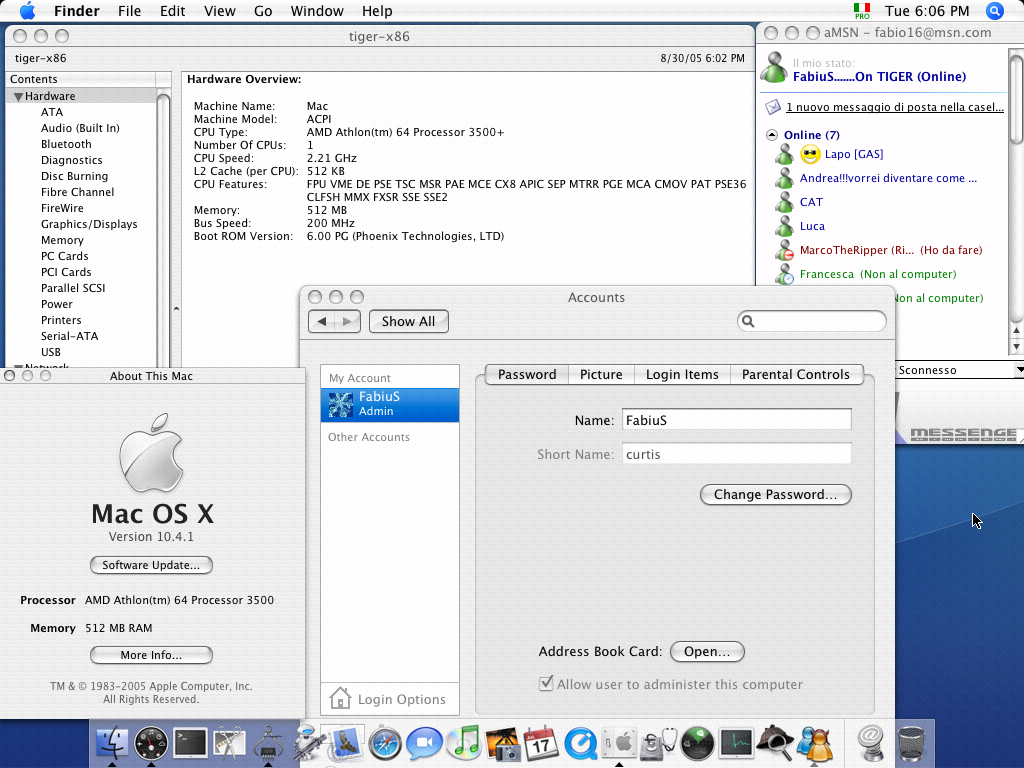Click Spotlight magnifier in menu bar
The width and height of the screenshot is (1024, 768).
click(994, 11)
